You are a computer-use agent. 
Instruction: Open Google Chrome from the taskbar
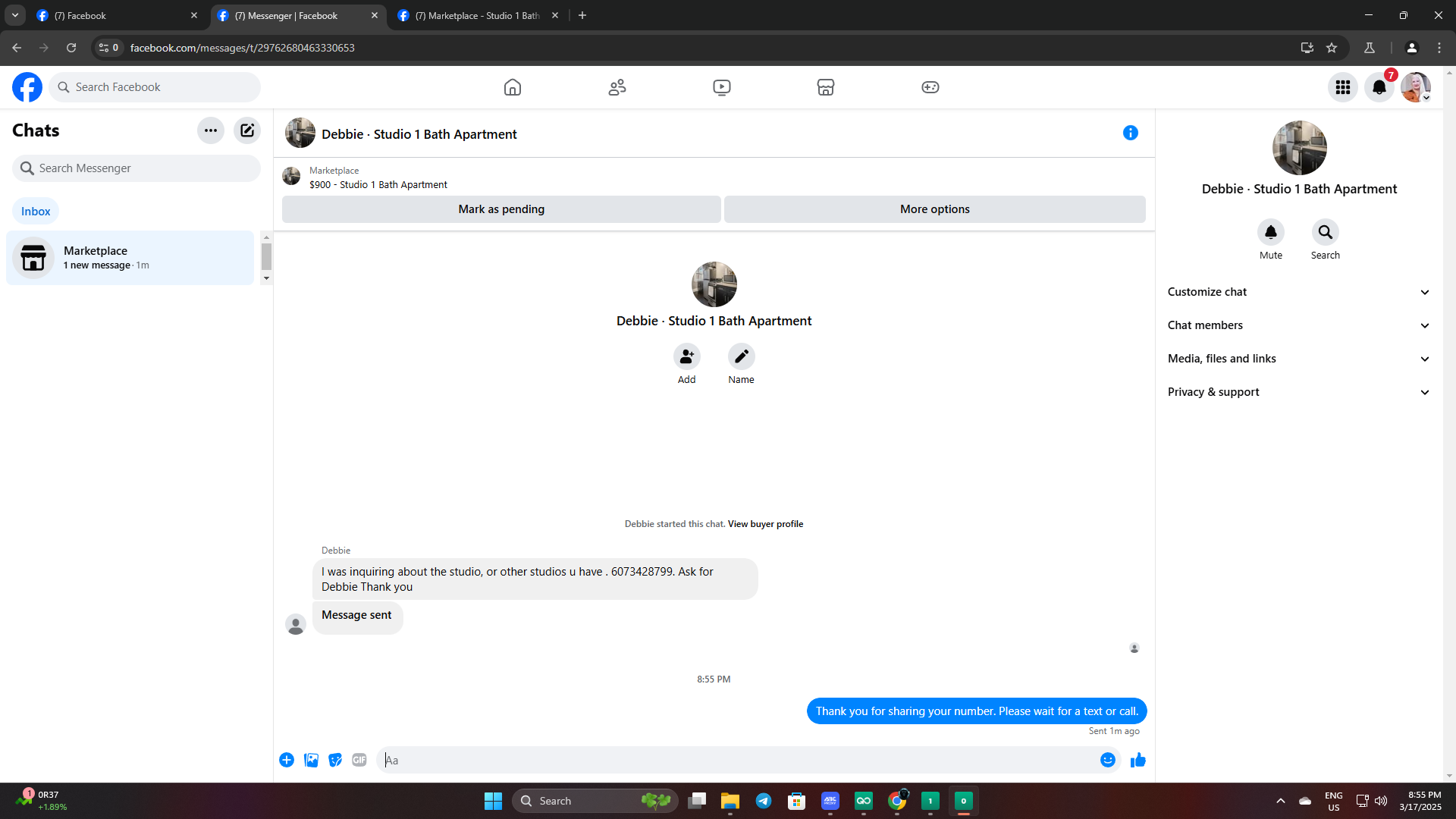(897, 801)
